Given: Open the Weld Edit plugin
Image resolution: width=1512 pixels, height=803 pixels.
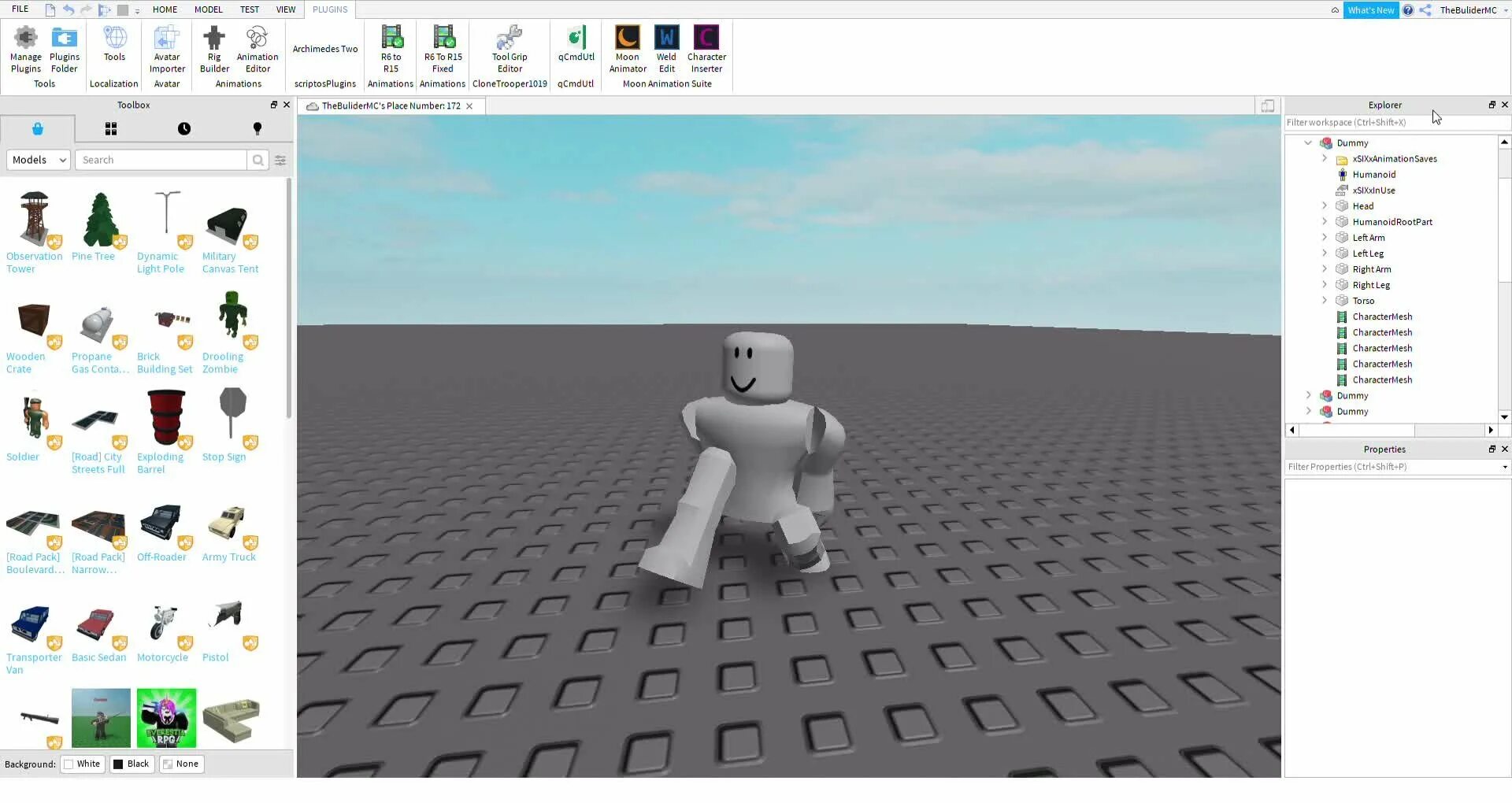Looking at the screenshot, I should (x=667, y=50).
